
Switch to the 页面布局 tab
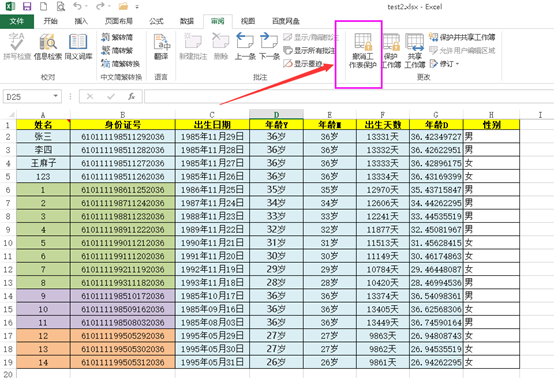(118, 21)
